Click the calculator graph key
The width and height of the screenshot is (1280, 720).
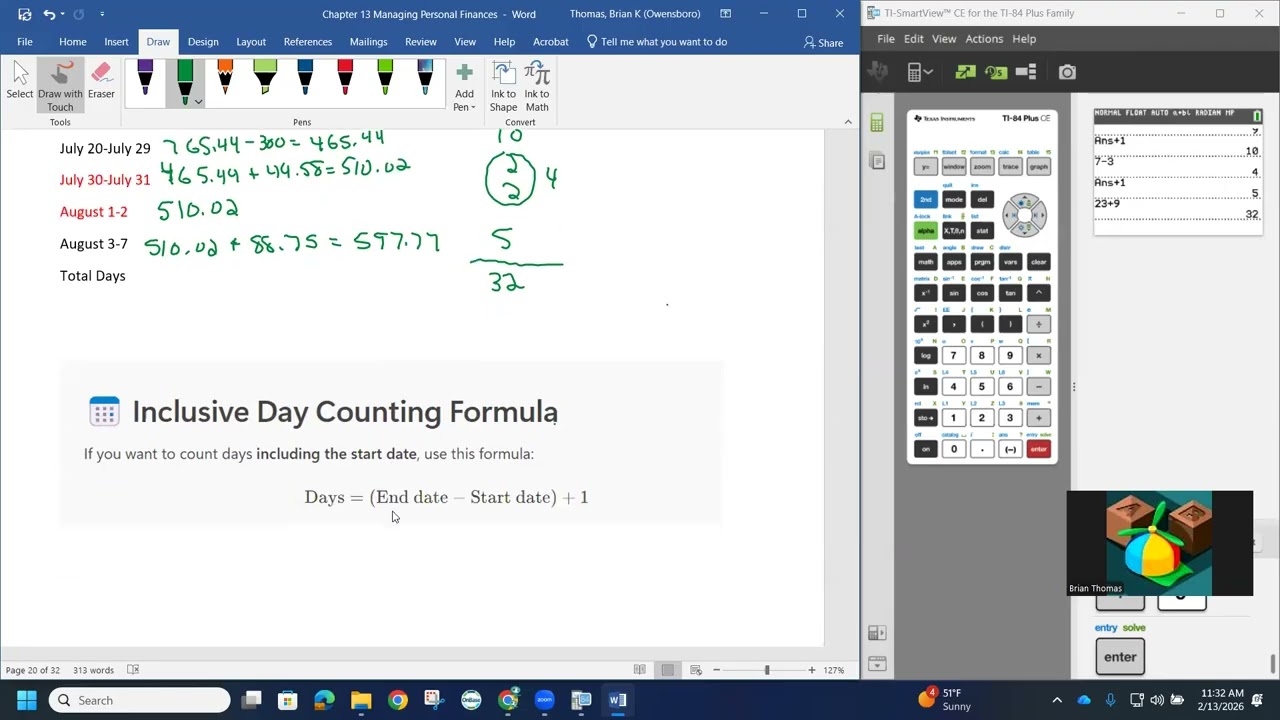1038,167
